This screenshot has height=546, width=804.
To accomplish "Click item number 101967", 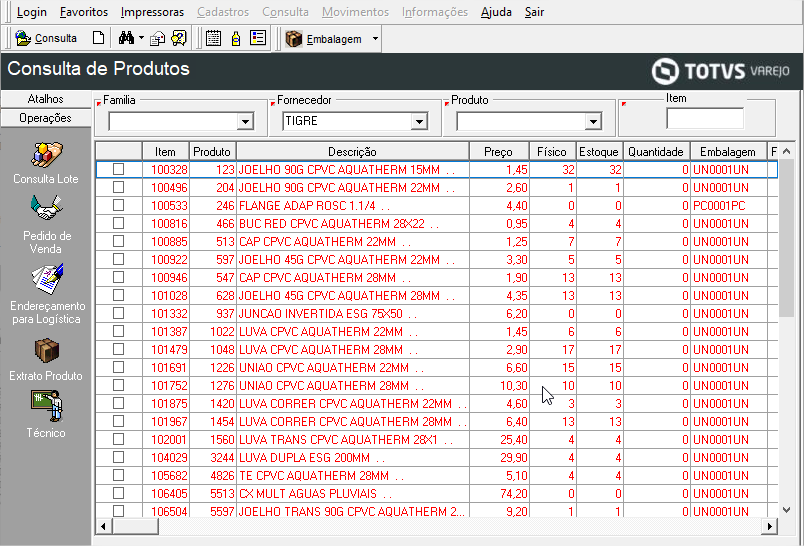I will (169, 421).
